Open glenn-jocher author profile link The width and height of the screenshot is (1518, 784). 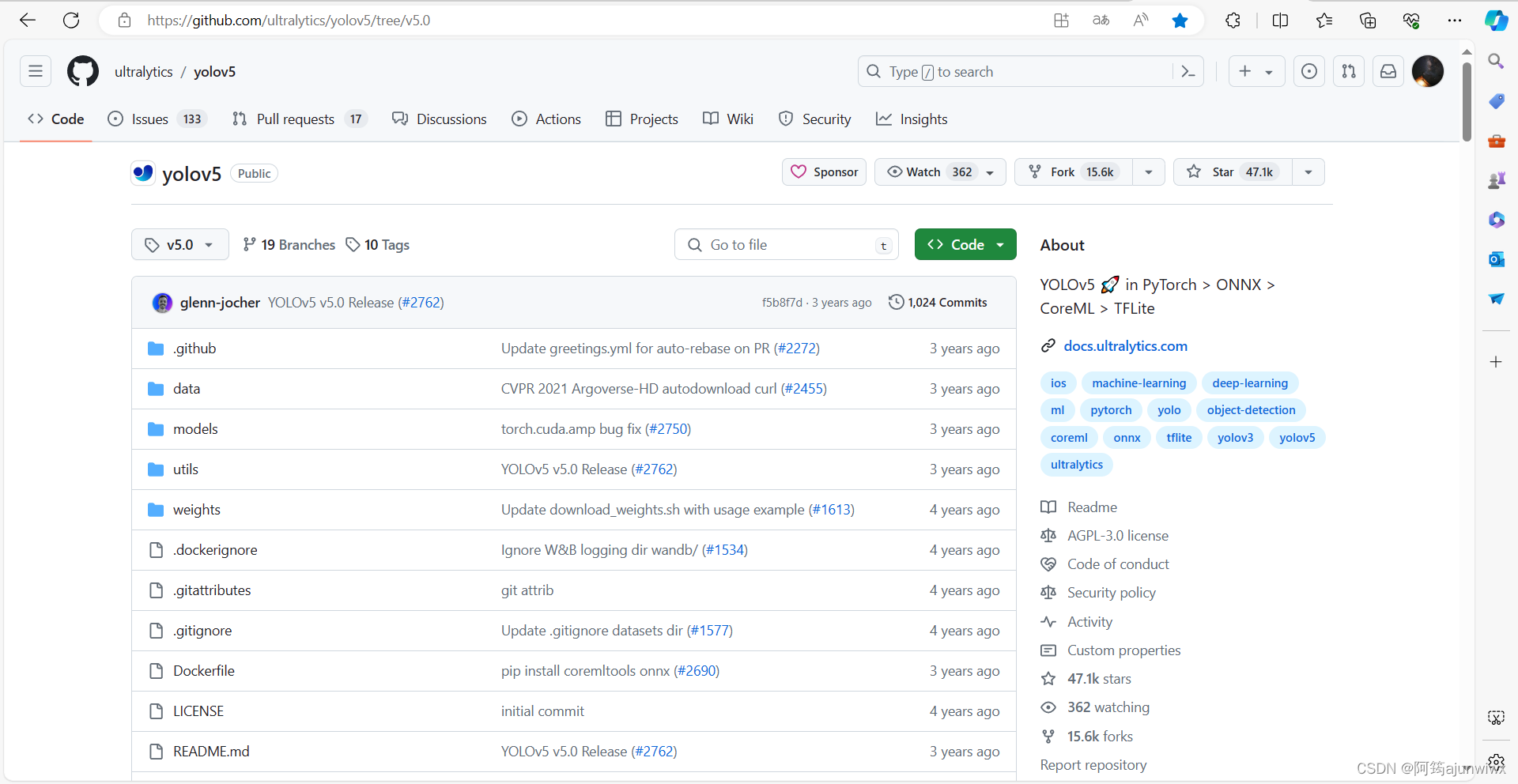click(x=220, y=303)
